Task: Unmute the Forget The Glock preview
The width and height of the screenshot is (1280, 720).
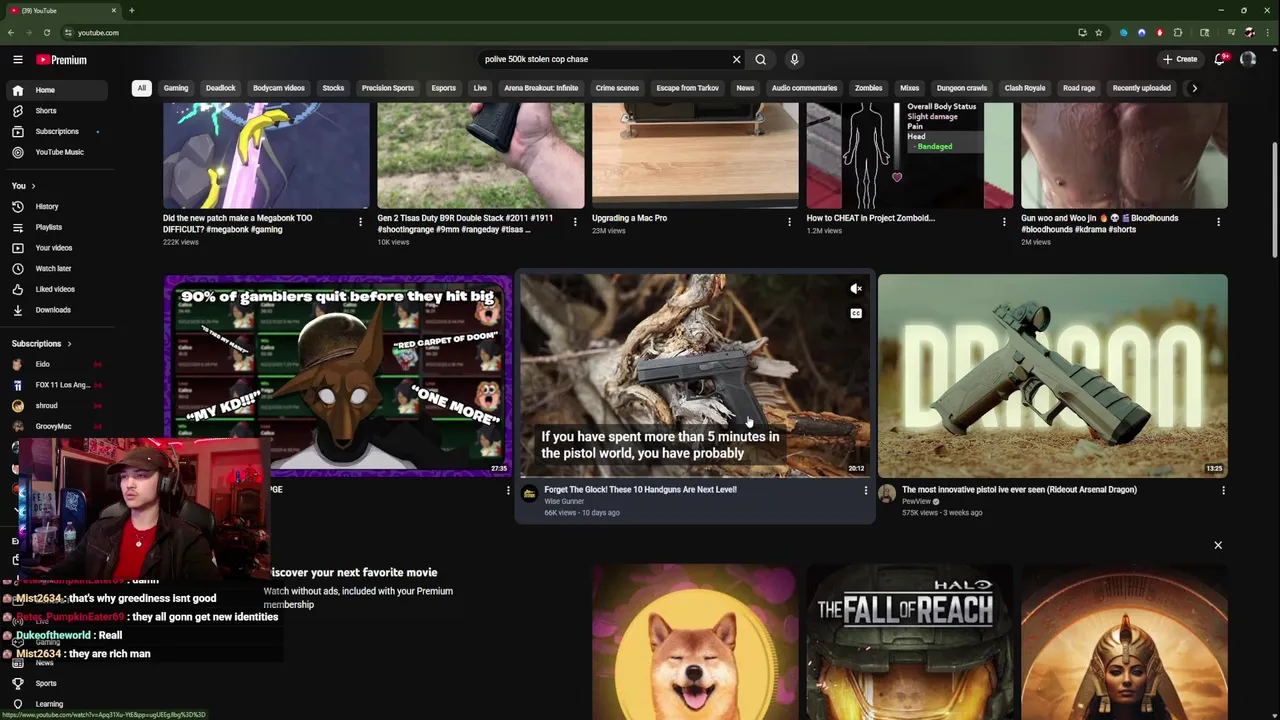Action: (x=856, y=289)
